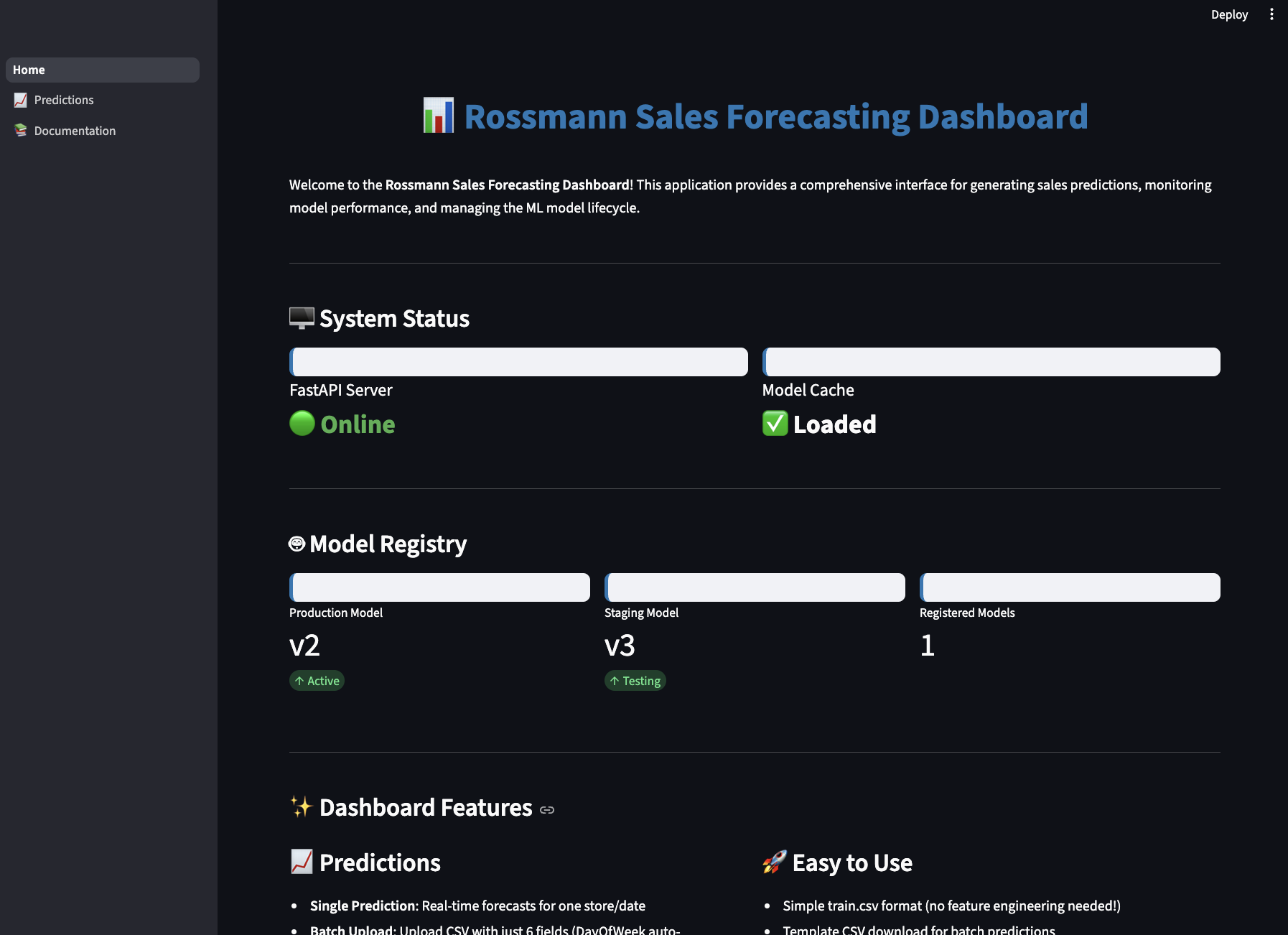The width and height of the screenshot is (1288, 935).
Task: Click the Registered Models metric value
Action: (927, 646)
